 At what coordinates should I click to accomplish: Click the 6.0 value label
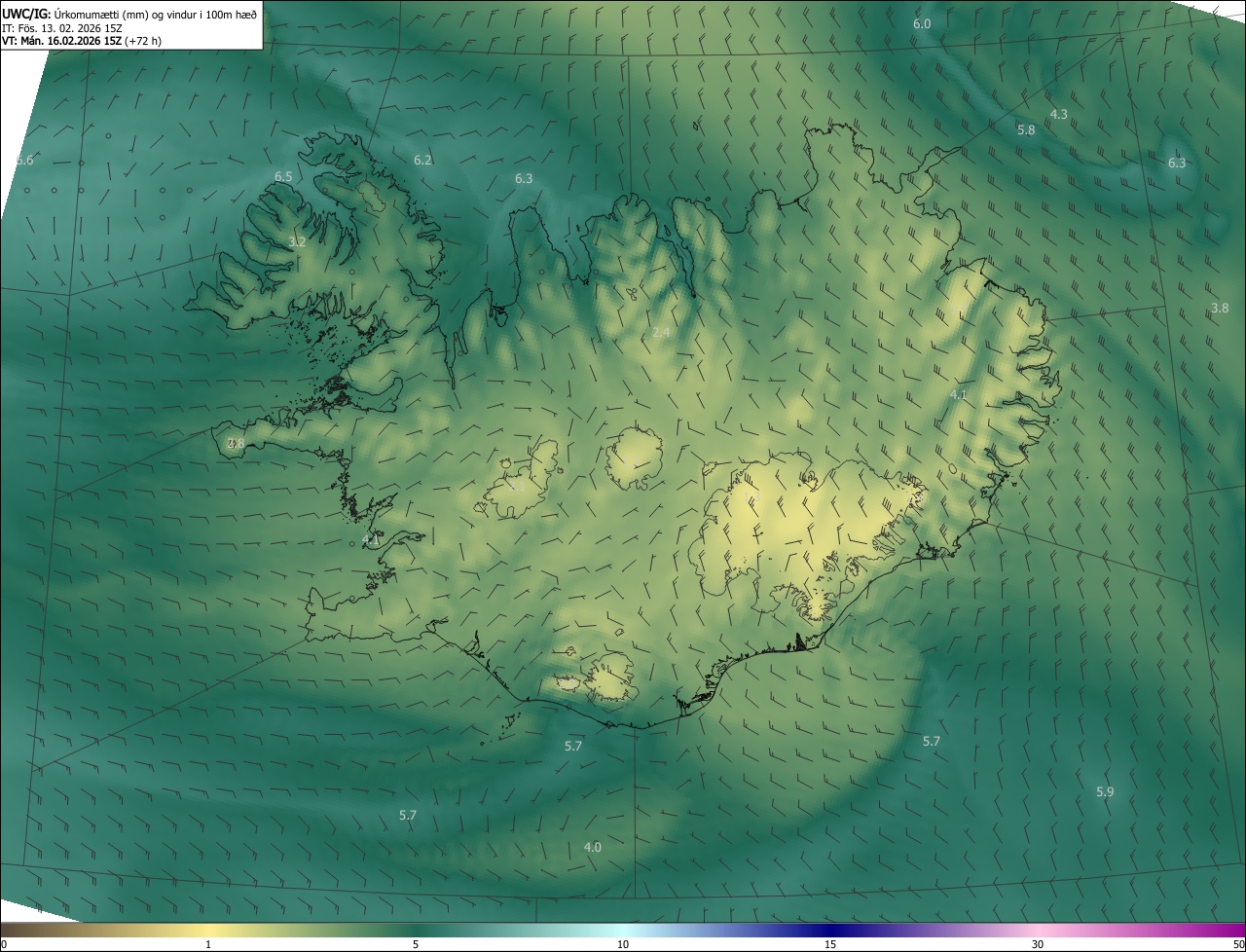point(922,23)
